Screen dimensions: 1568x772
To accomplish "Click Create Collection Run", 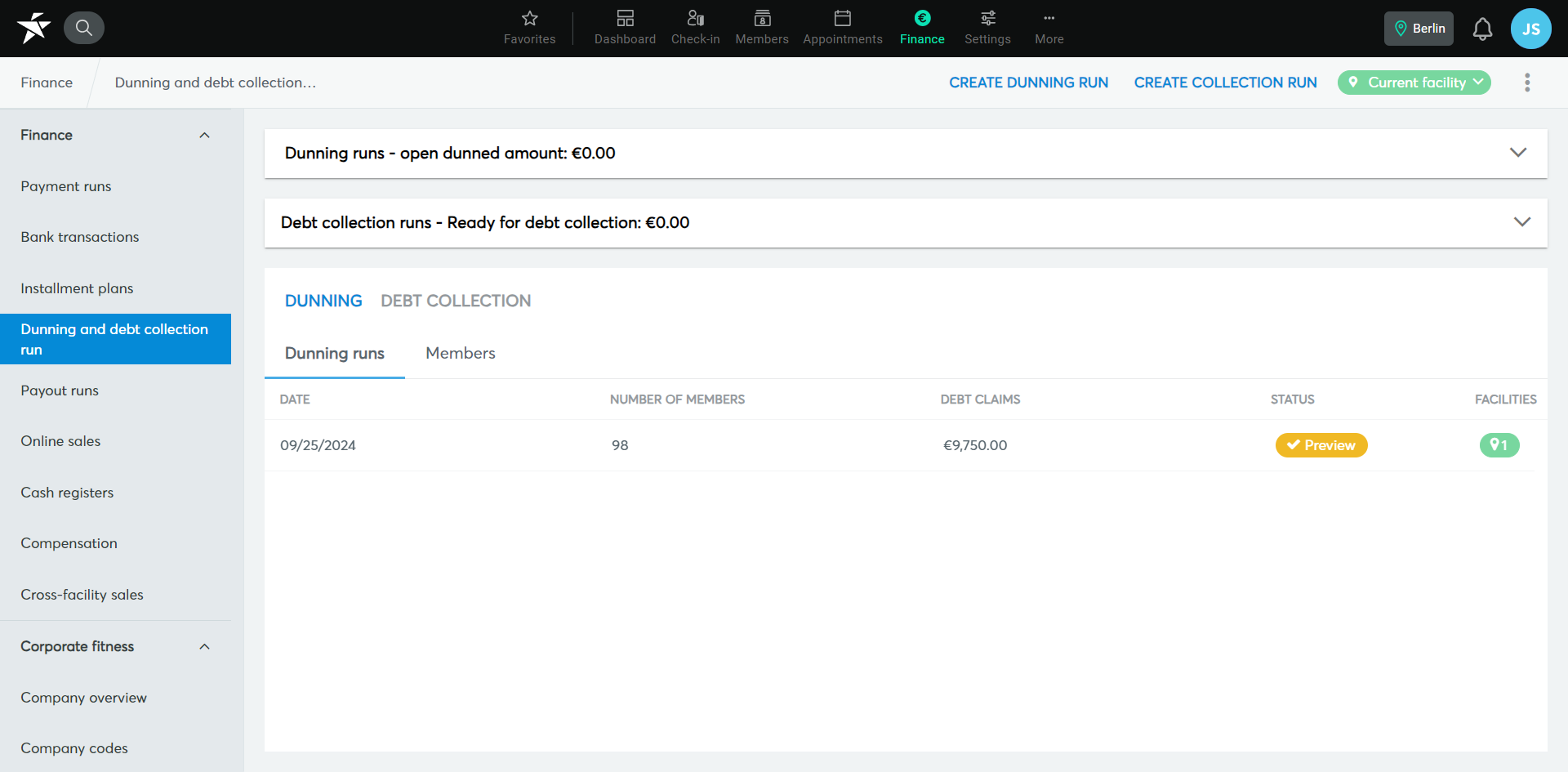I will point(1225,83).
